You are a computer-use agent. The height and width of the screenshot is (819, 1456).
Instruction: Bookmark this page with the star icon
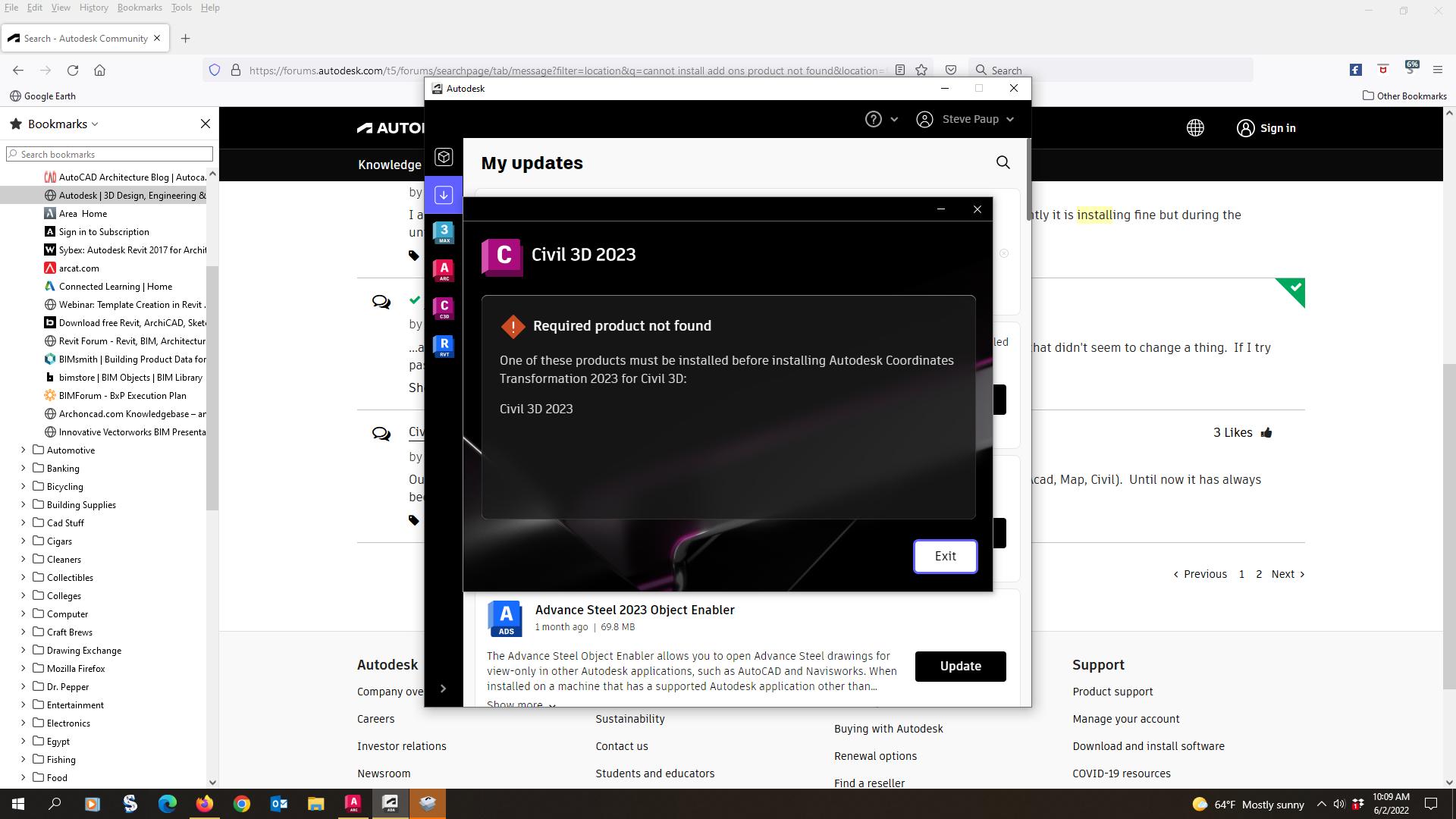point(921,71)
